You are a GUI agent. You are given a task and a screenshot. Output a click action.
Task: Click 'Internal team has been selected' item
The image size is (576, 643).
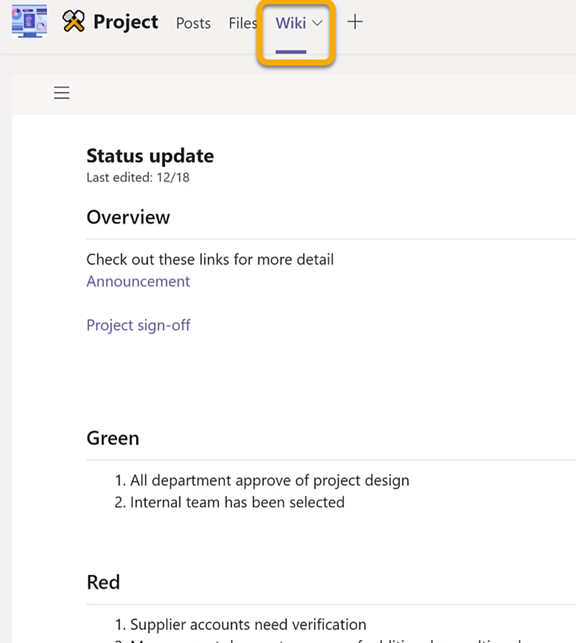click(237, 502)
